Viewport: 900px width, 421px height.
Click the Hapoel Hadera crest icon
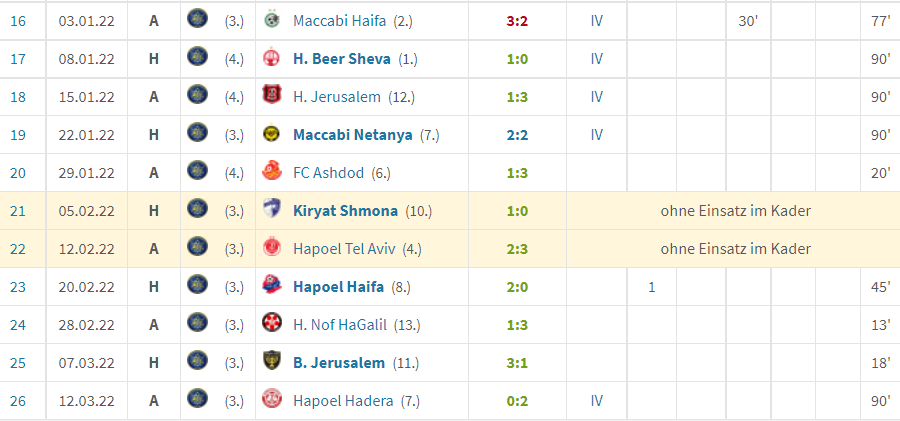tap(270, 400)
